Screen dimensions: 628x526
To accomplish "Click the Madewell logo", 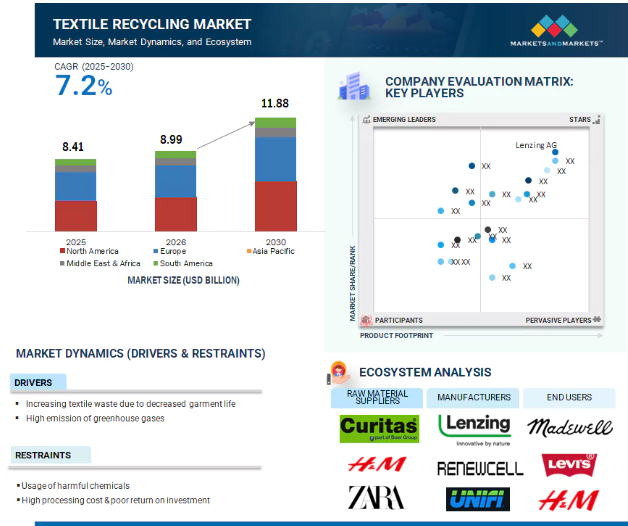I will point(570,427).
